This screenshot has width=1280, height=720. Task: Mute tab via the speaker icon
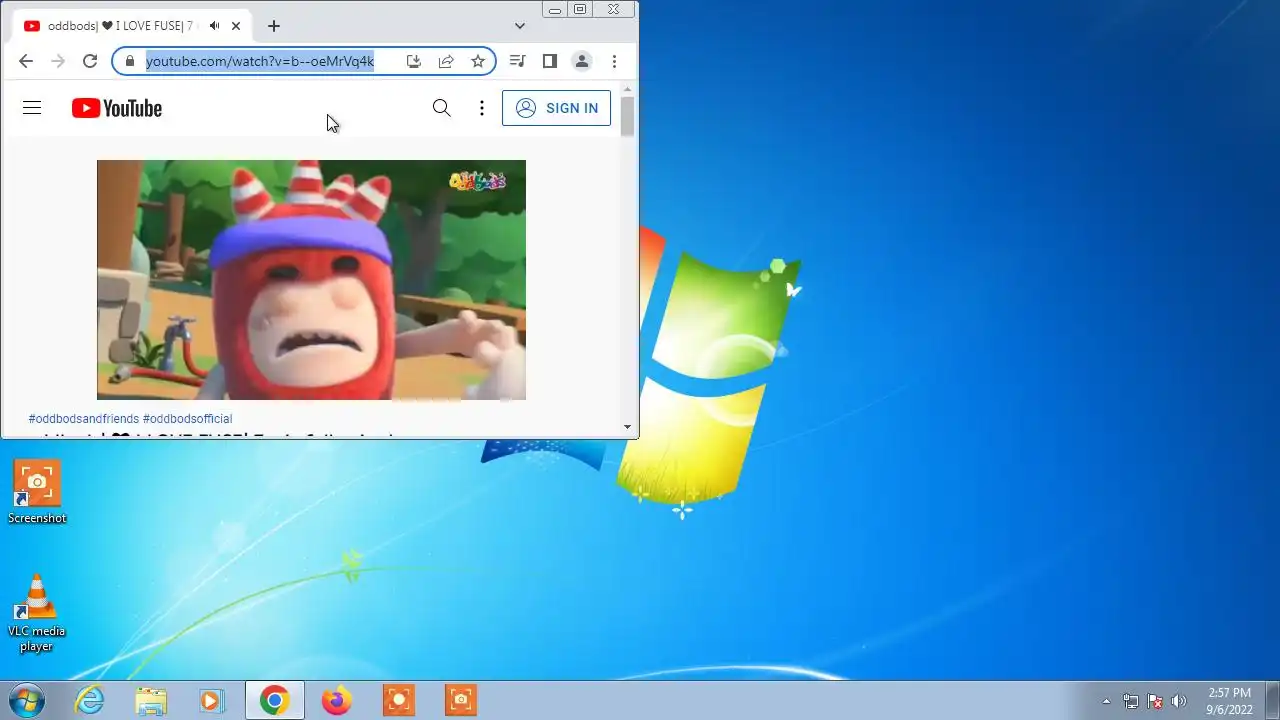(214, 26)
